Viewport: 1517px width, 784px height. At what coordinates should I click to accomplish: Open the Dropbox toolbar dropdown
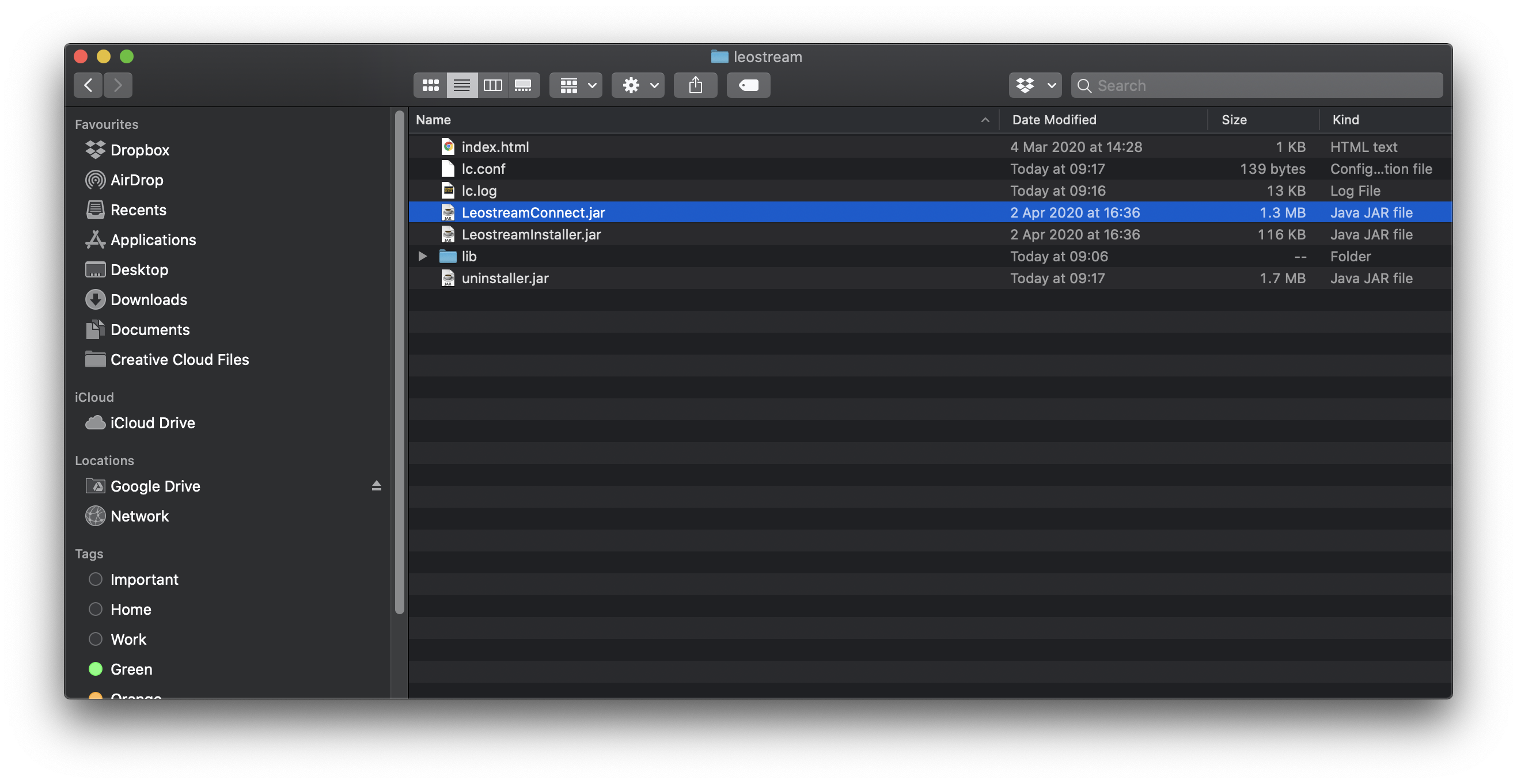[x=1035, y=85]
